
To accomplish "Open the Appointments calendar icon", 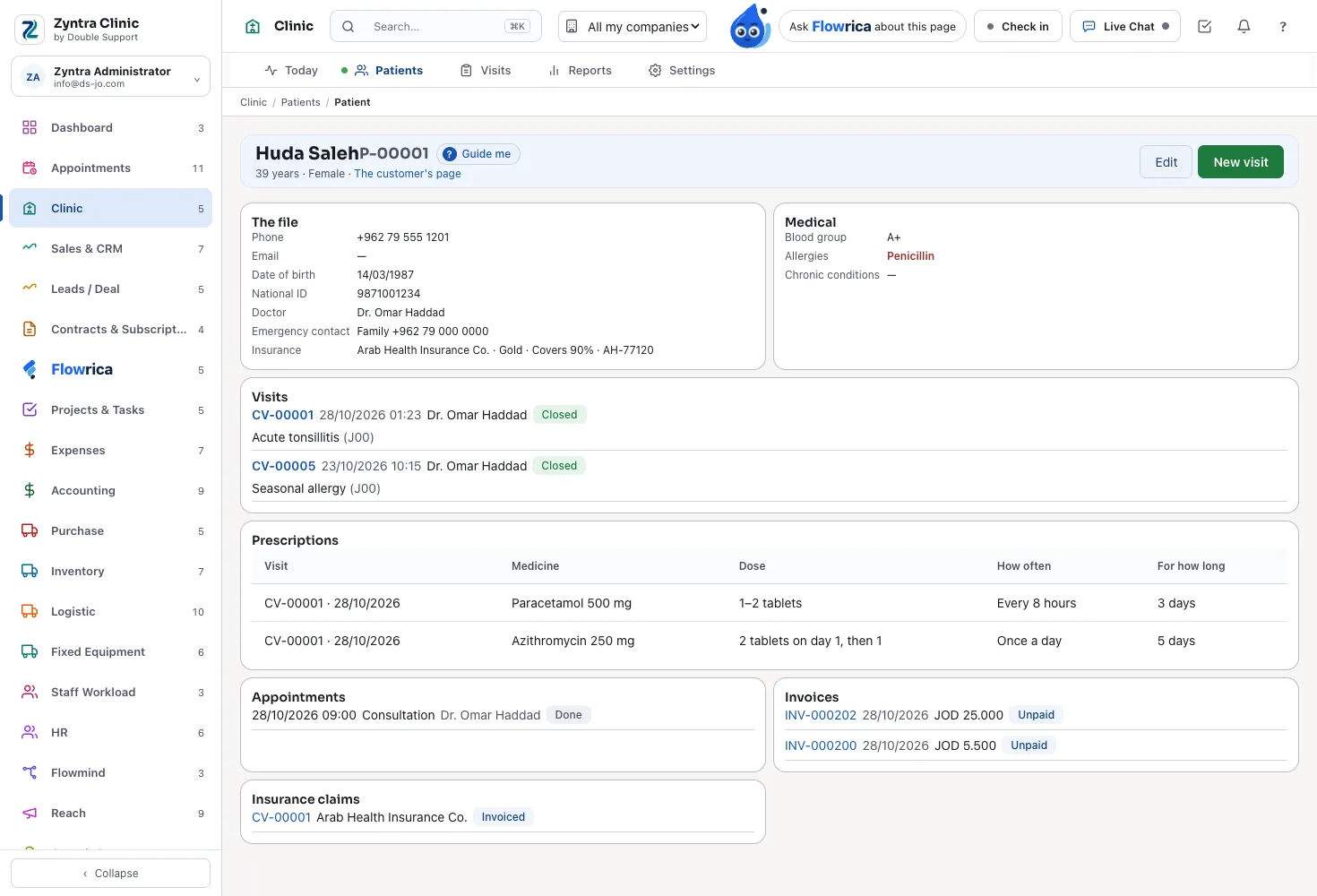I will tap(30, 168).
